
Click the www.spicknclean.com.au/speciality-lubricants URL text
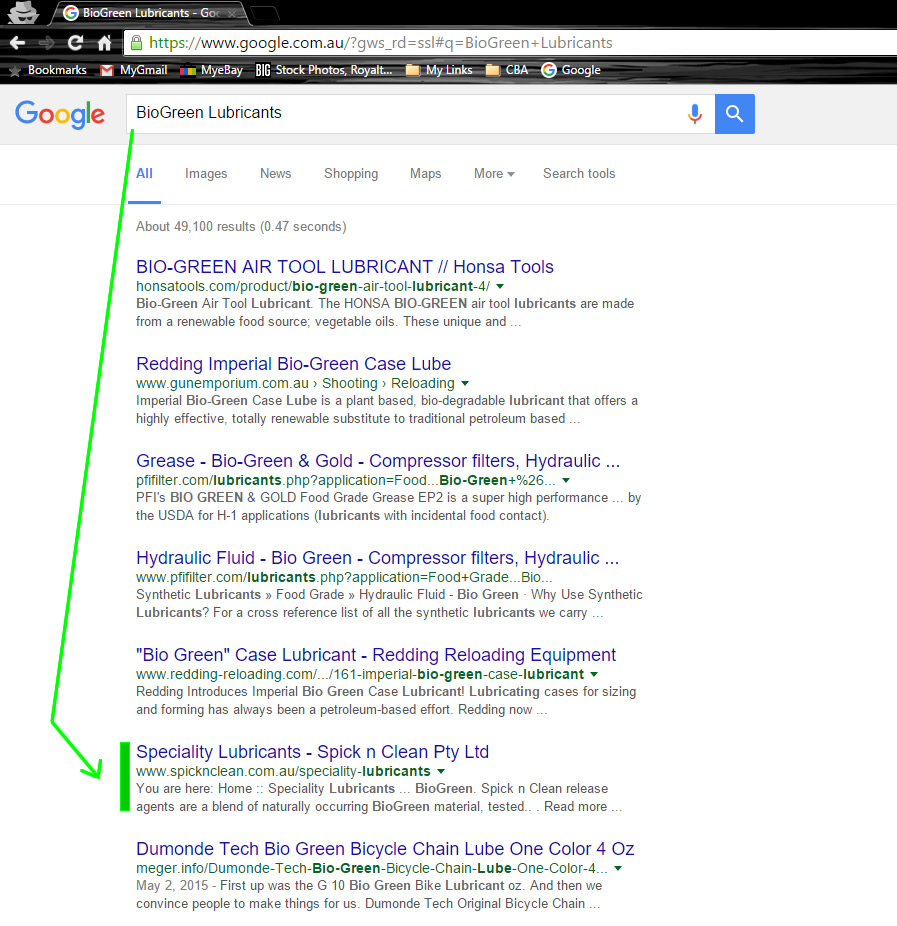(283, 771)
